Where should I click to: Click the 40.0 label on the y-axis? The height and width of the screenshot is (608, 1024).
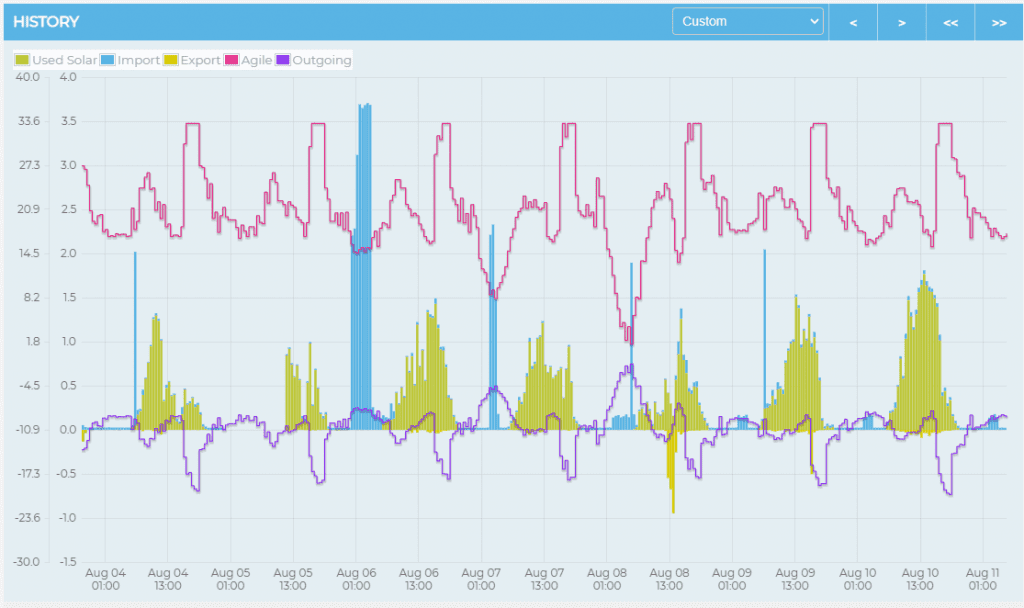tap(25, 77)
